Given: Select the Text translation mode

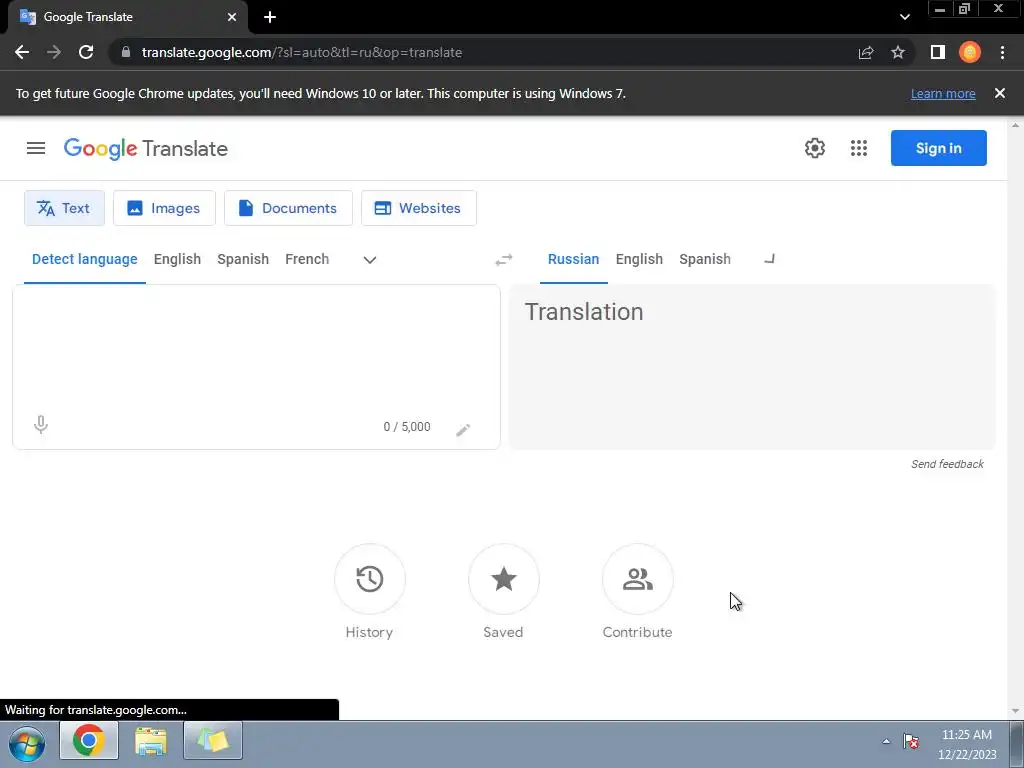Looking at the screenshot, I should [64, 208].
